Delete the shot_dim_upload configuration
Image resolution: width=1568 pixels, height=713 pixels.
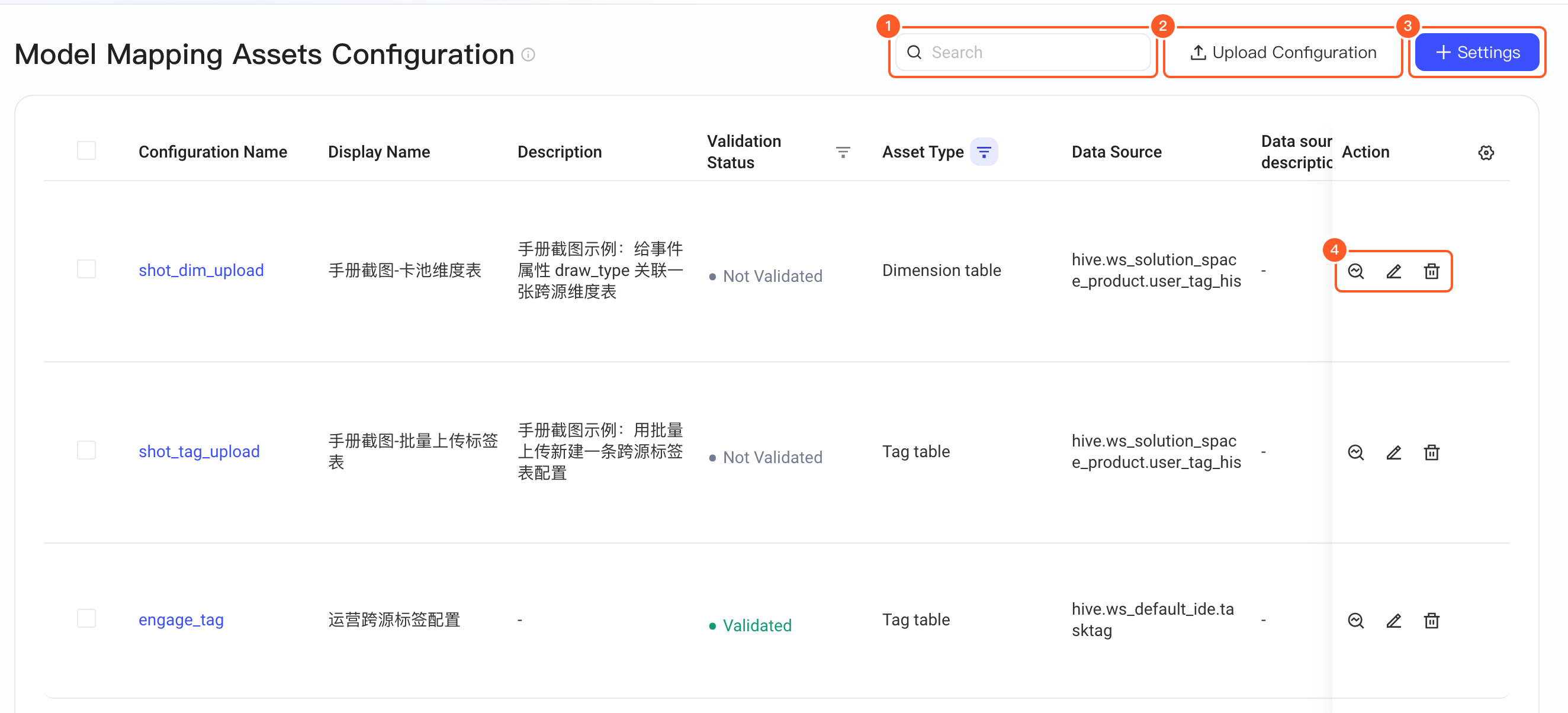1432,271
